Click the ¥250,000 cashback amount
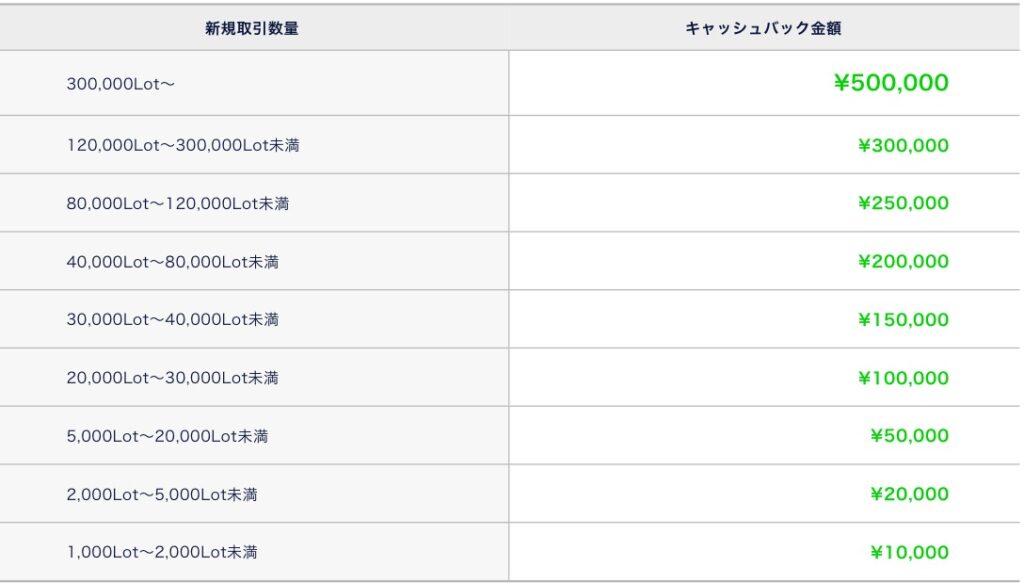Image resolution: width=1024 pixels, height=583 pixels. point(903,203)
